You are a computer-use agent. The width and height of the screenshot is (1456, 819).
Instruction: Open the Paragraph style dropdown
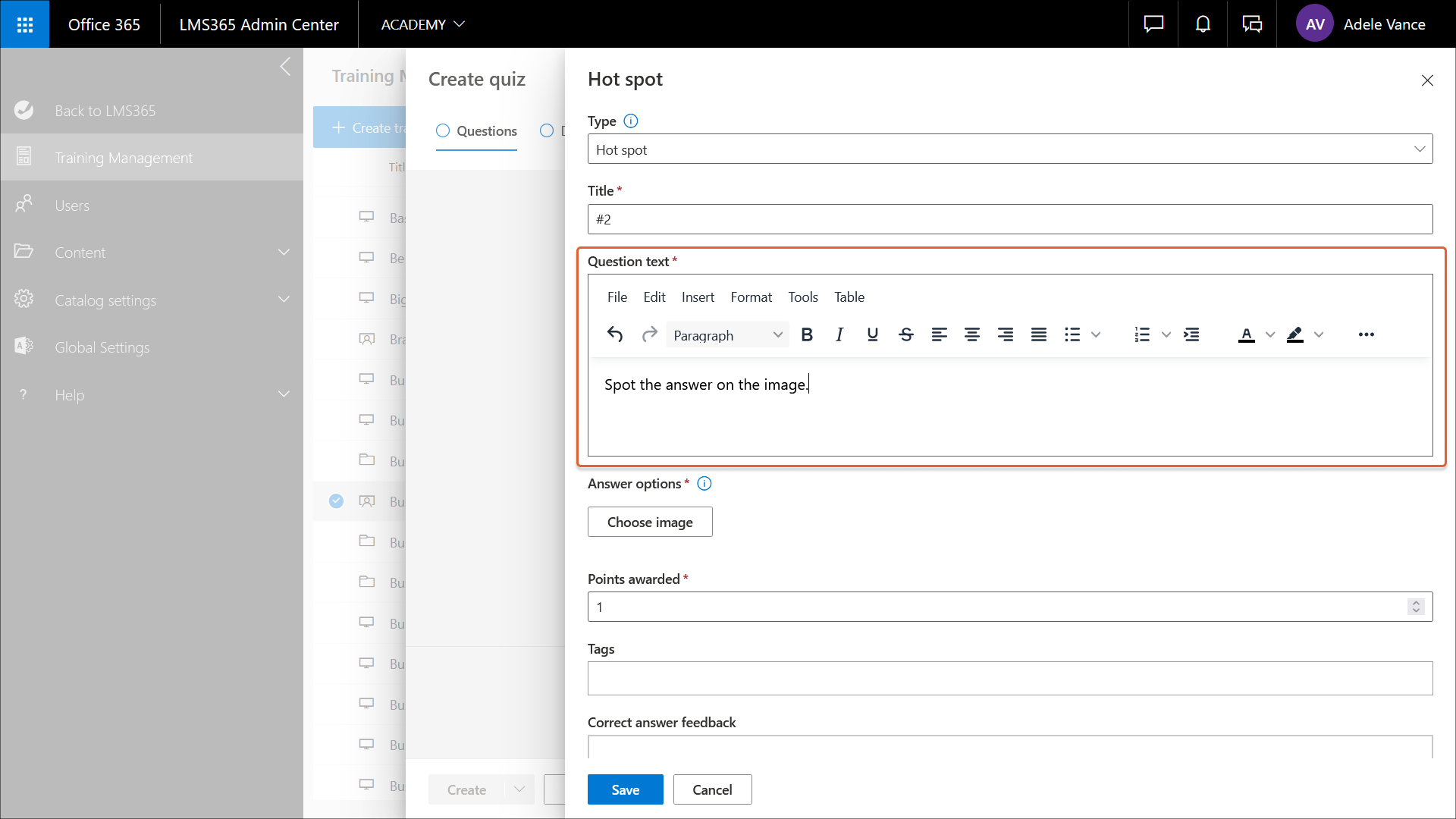coord(727,335)
